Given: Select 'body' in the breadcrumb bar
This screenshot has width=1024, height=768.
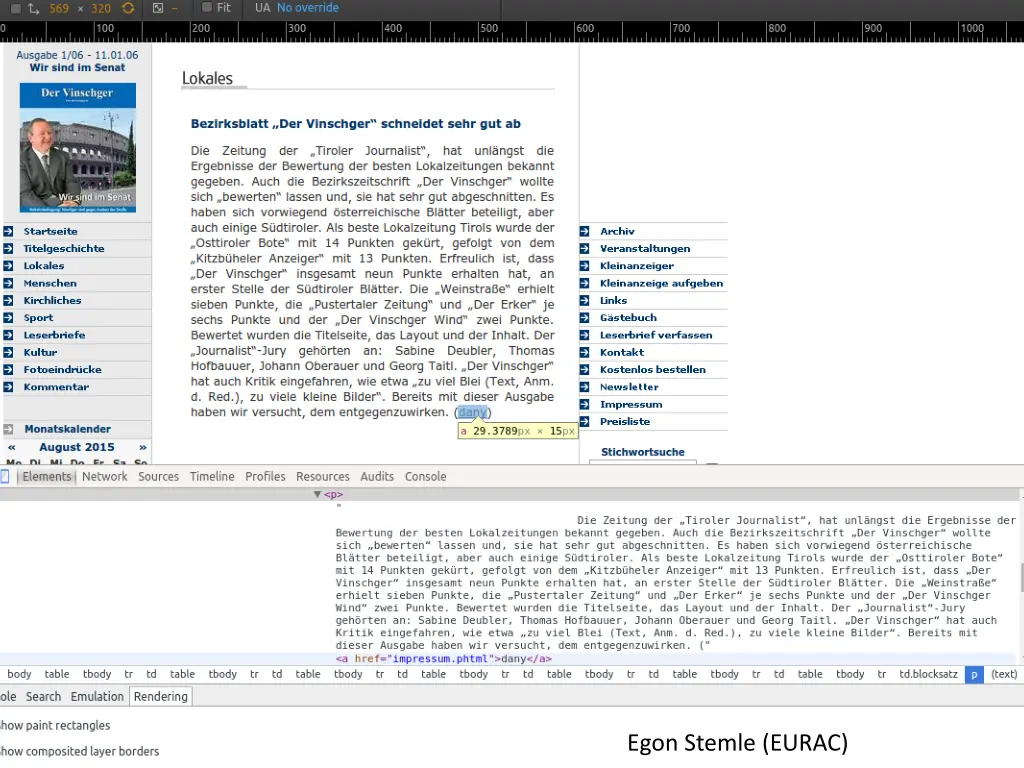Looking at the screenshot, I should click(19, 674).
